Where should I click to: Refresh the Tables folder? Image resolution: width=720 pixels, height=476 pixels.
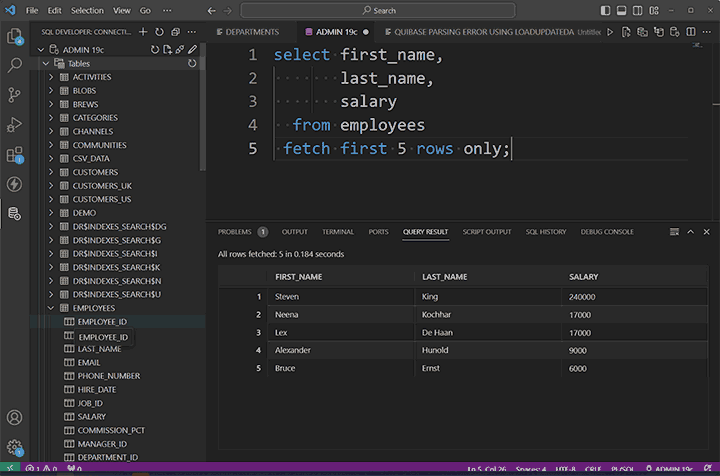point(192,64)
